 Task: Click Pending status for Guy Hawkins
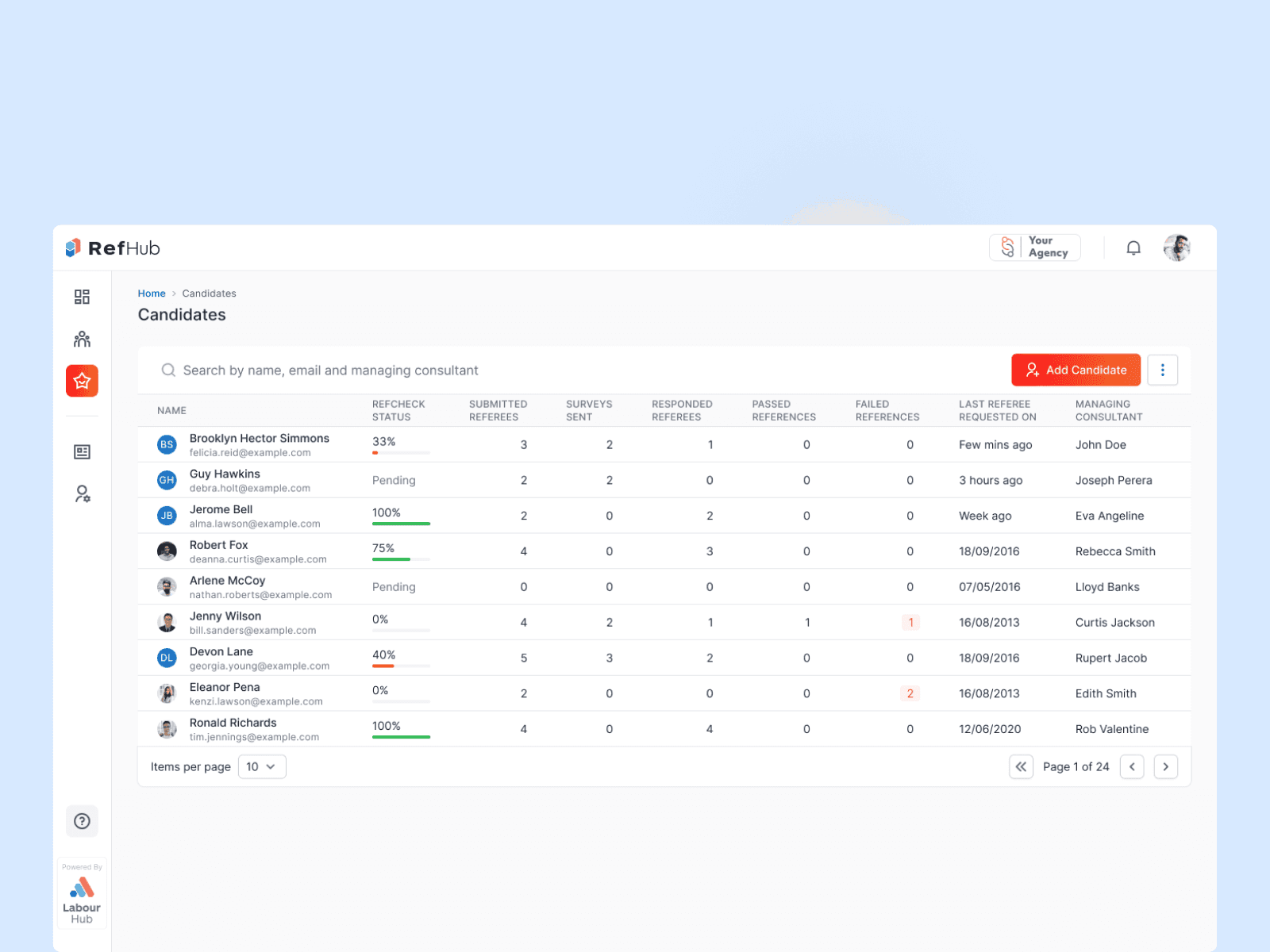pyautogui.click(x=394, y=481)
